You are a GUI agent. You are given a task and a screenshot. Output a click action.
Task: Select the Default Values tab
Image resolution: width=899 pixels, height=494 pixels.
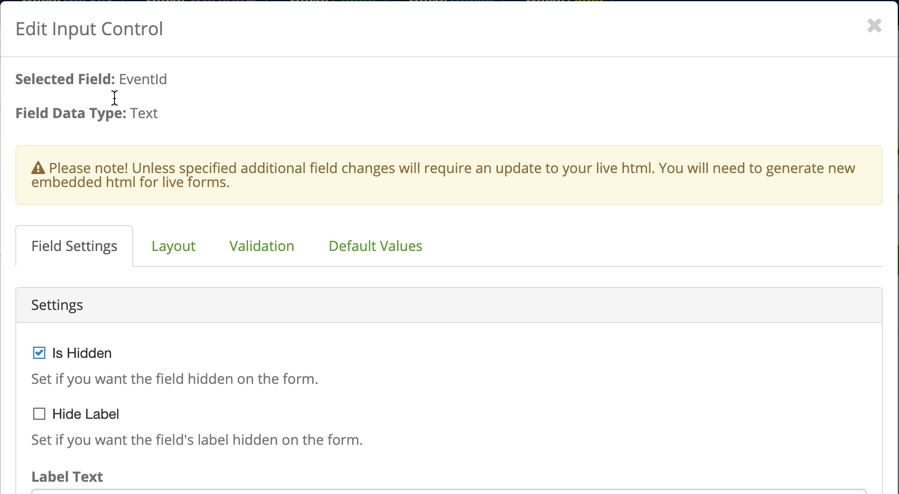pos(376,246)
